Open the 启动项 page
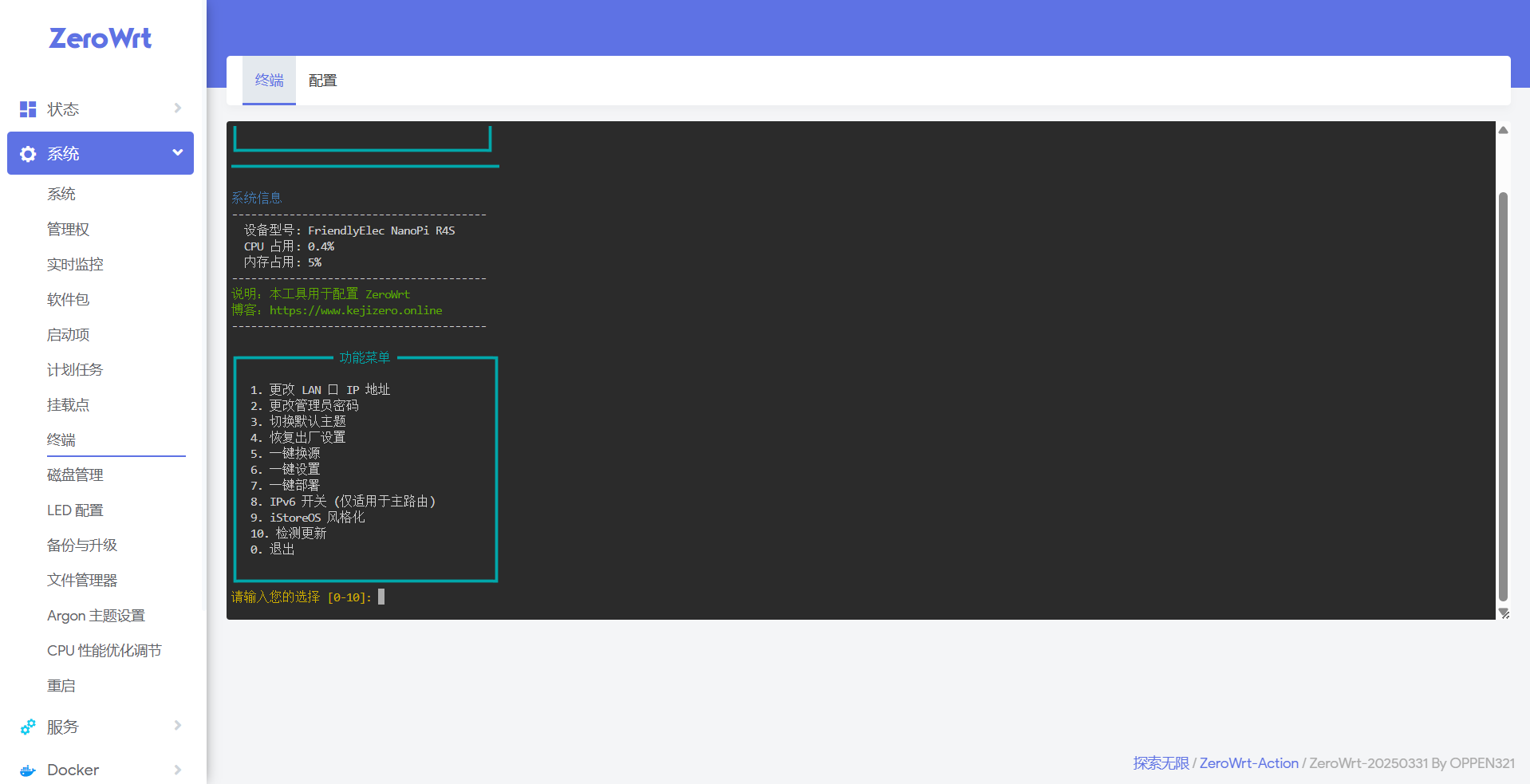Viewport: 1530px width, 784px height. pos(68,334)
